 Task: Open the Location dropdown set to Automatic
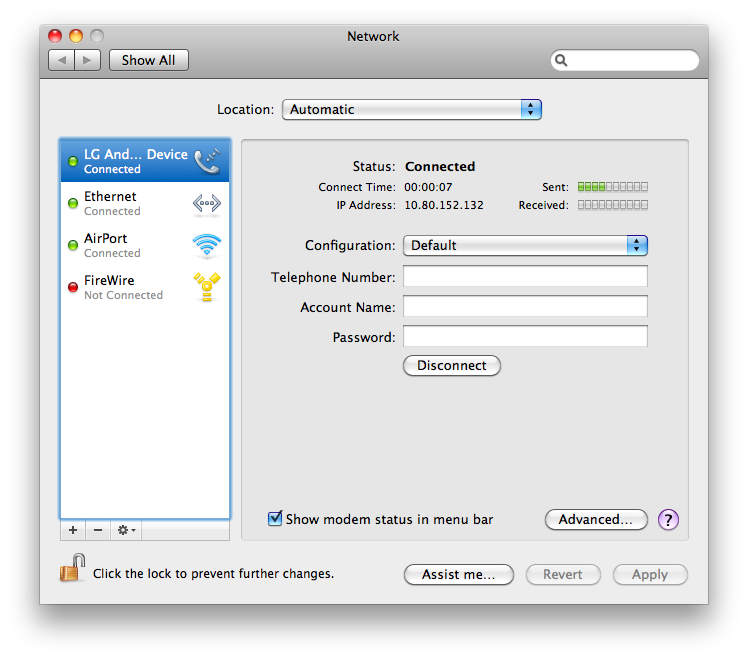click(411, 110)
